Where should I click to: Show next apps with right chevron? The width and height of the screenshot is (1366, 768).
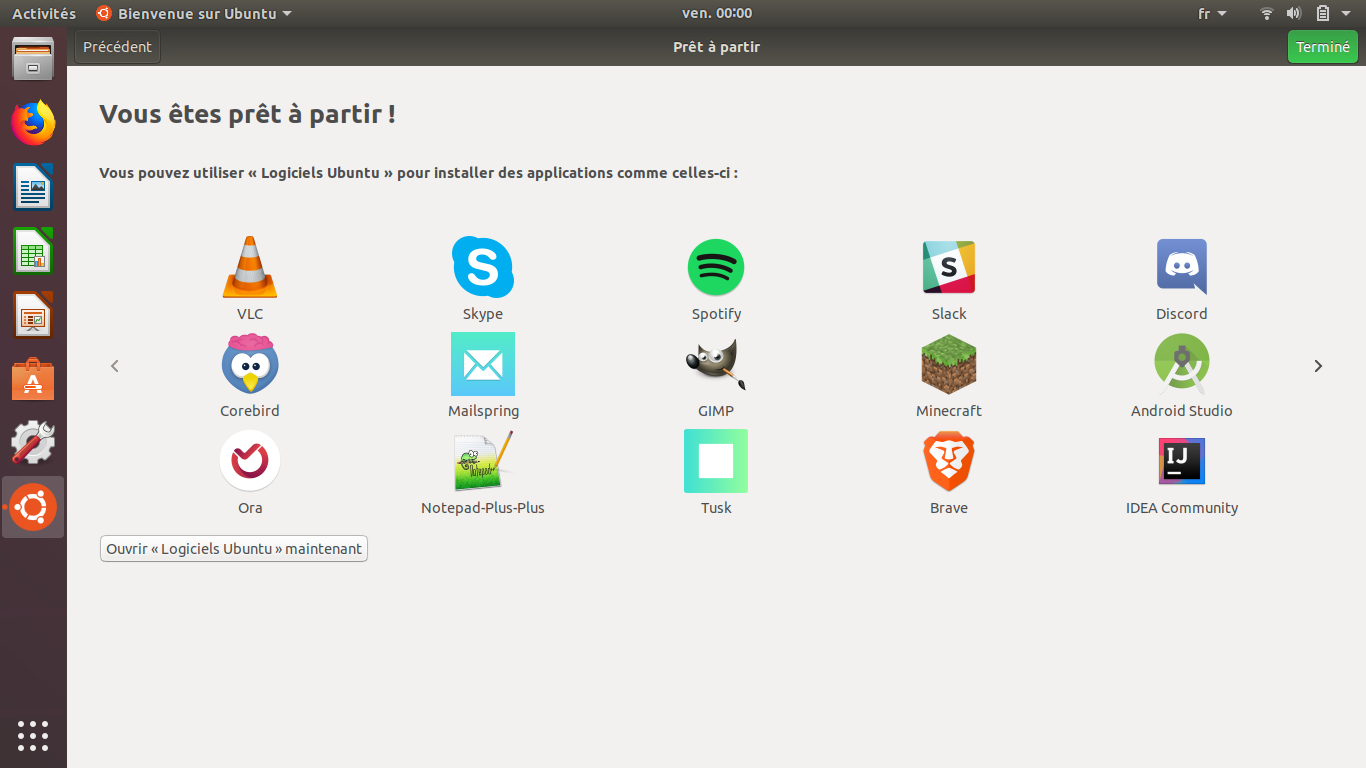[1318, 366]
